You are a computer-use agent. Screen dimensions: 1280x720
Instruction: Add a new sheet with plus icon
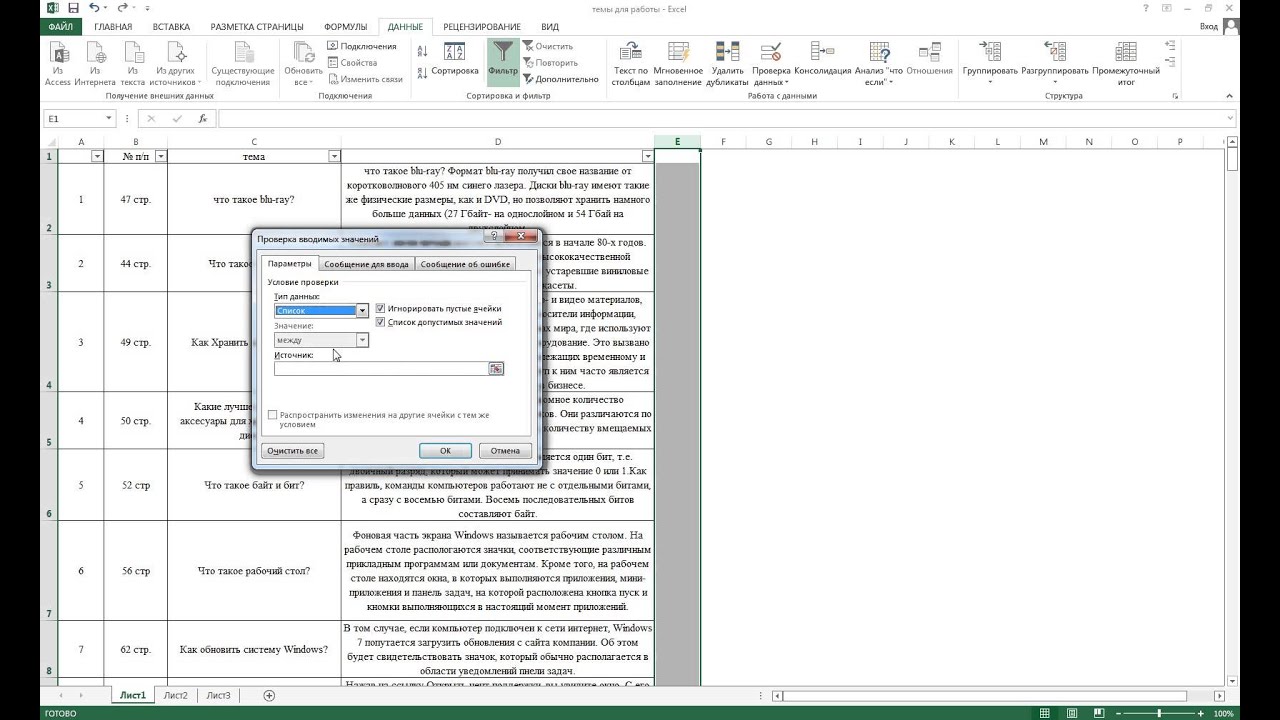(x=269, y=695)
